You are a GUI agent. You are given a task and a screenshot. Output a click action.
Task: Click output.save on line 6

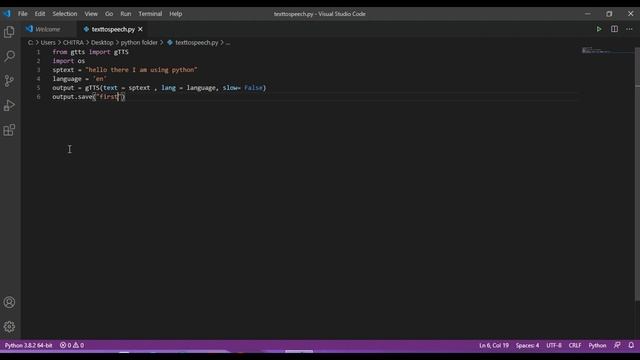pyautogui.click(x=72, y=97)
